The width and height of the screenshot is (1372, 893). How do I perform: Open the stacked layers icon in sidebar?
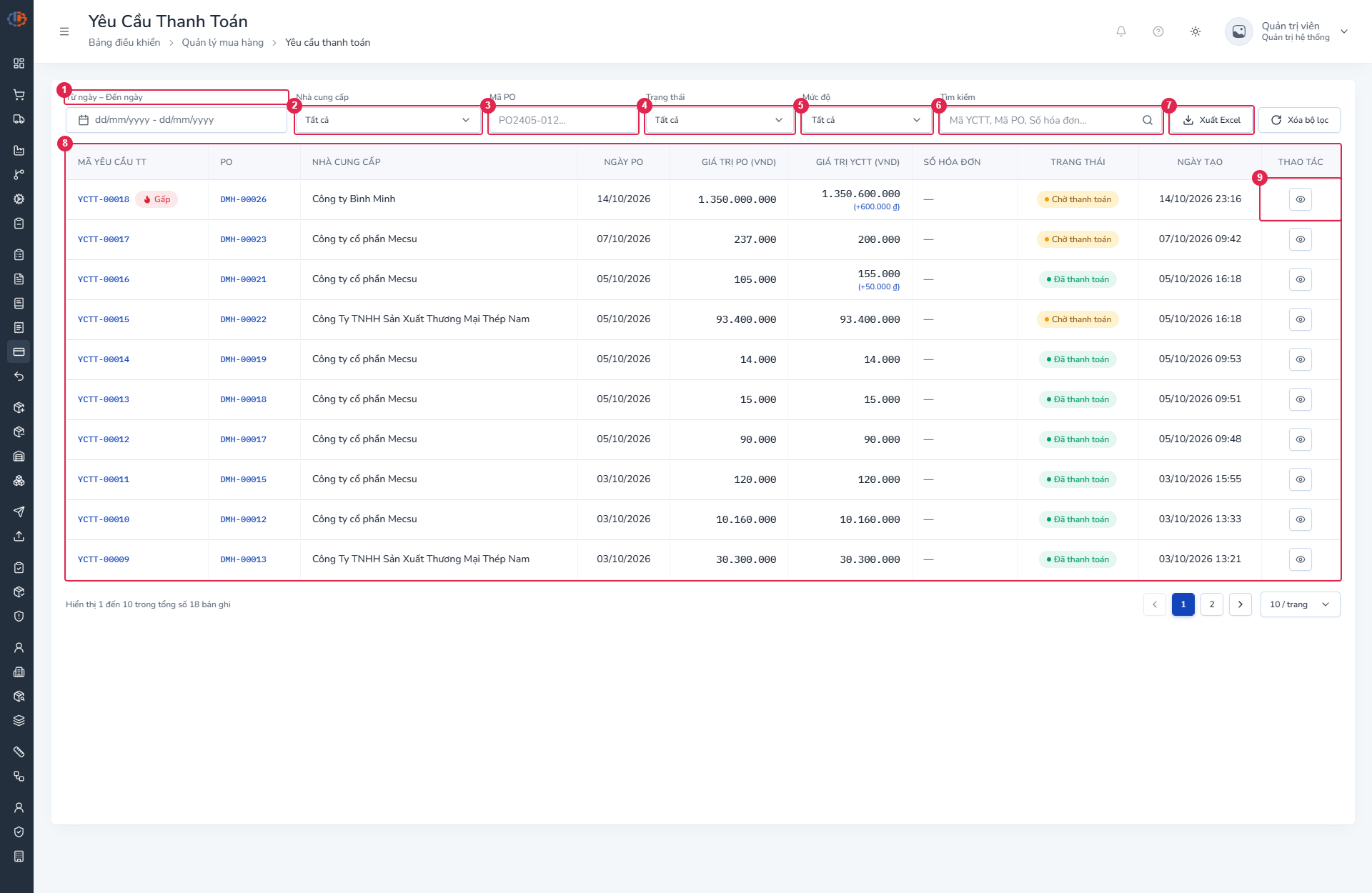(19, 721)
